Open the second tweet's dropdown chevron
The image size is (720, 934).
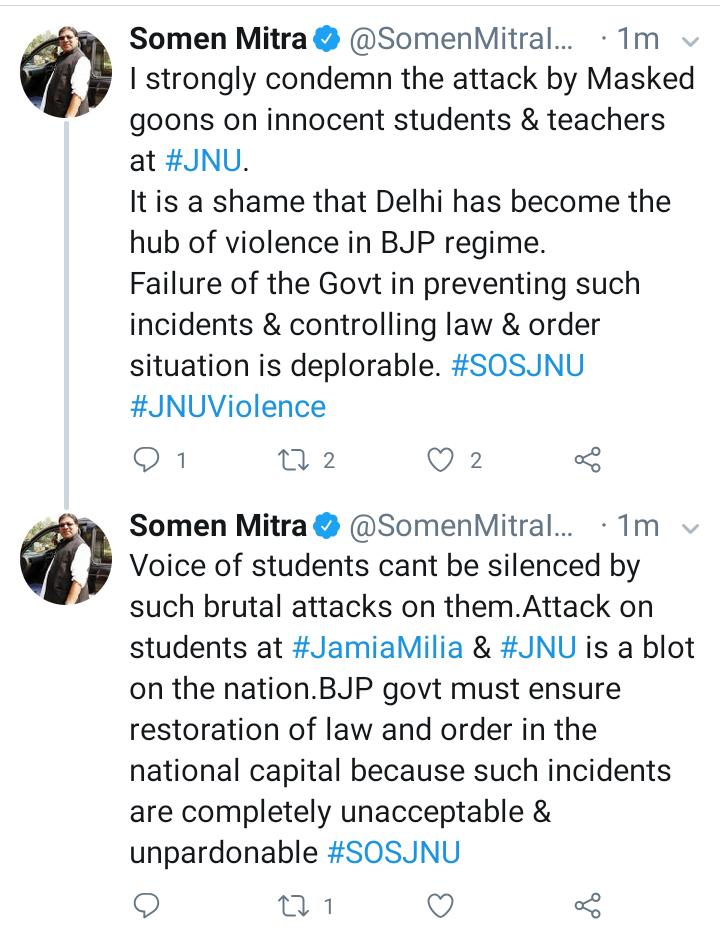pos(689,526)
